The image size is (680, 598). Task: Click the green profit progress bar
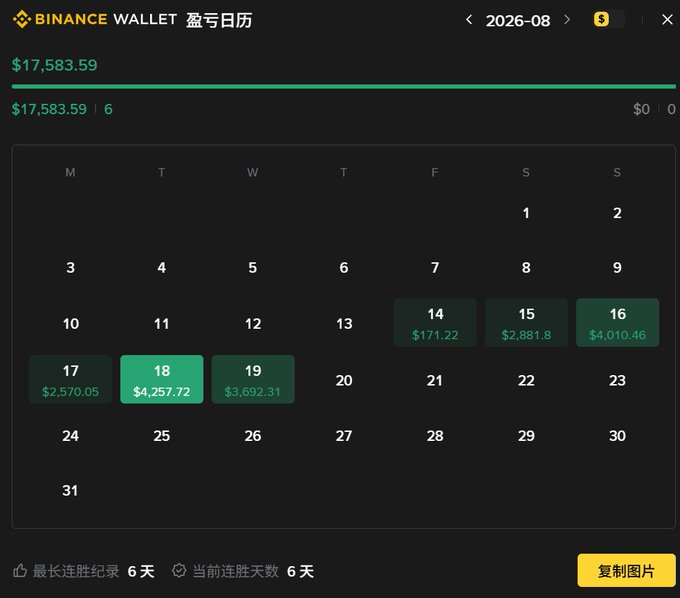coord(343,87)
